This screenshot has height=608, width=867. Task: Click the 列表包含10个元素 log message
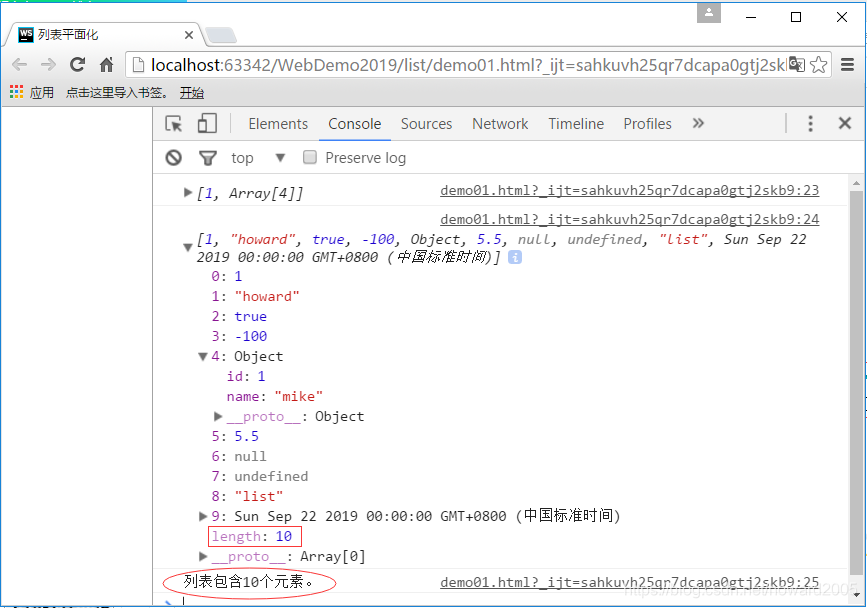click(248, 582)
